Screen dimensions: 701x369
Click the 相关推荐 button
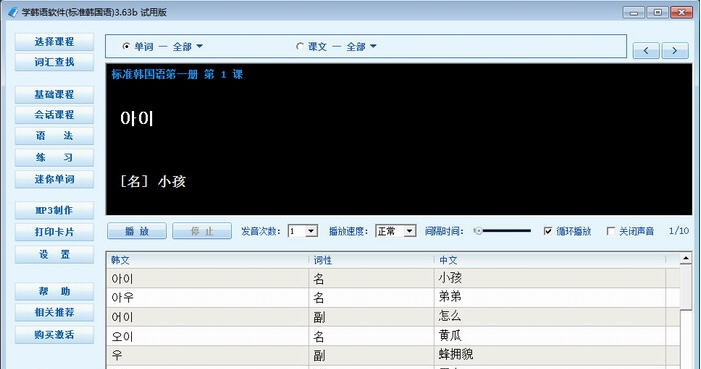(54, 312)
